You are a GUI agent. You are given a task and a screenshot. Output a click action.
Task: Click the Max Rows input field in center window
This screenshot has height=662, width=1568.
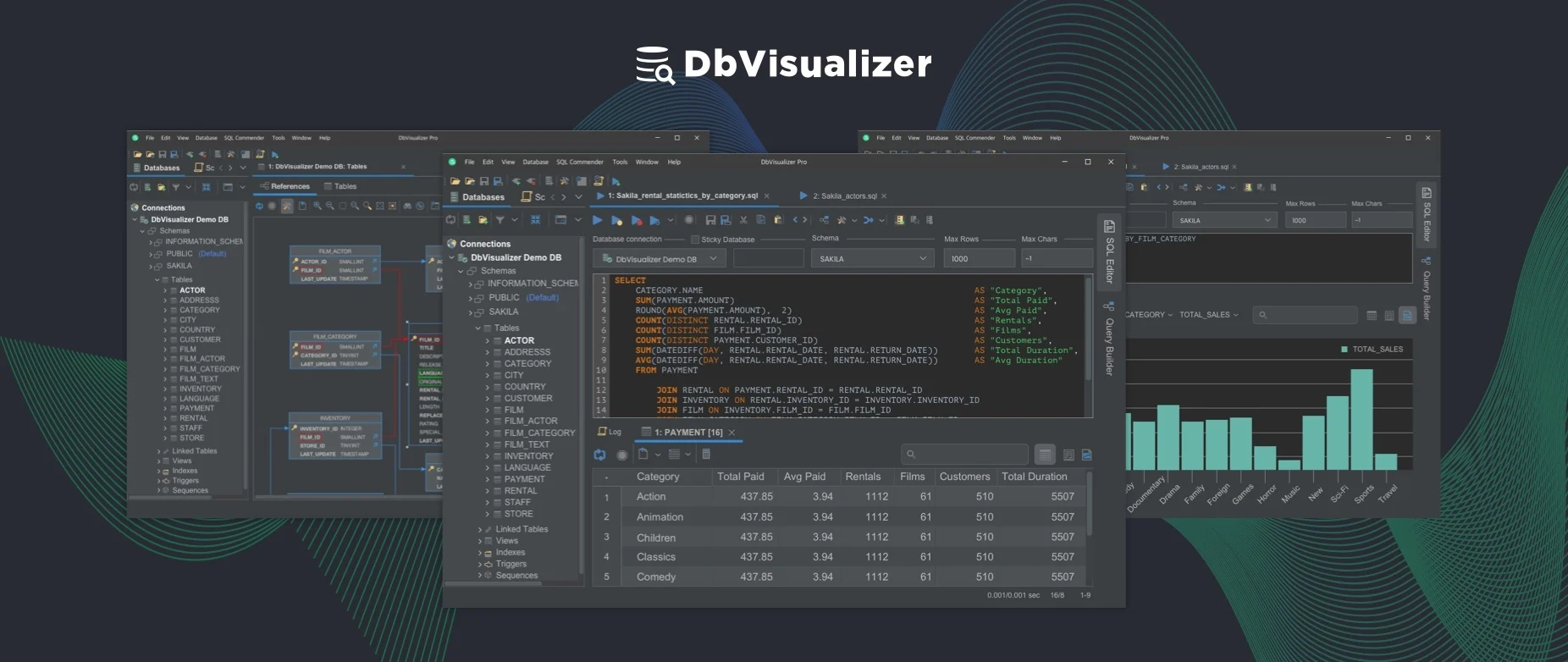coord(978,259)
